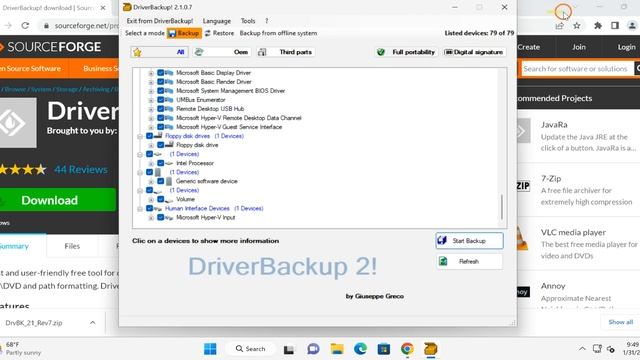The height and width of the screenshot is (360, 640).
Task: Click DriverBackup taskbar icon
Action: coord(431,349)
